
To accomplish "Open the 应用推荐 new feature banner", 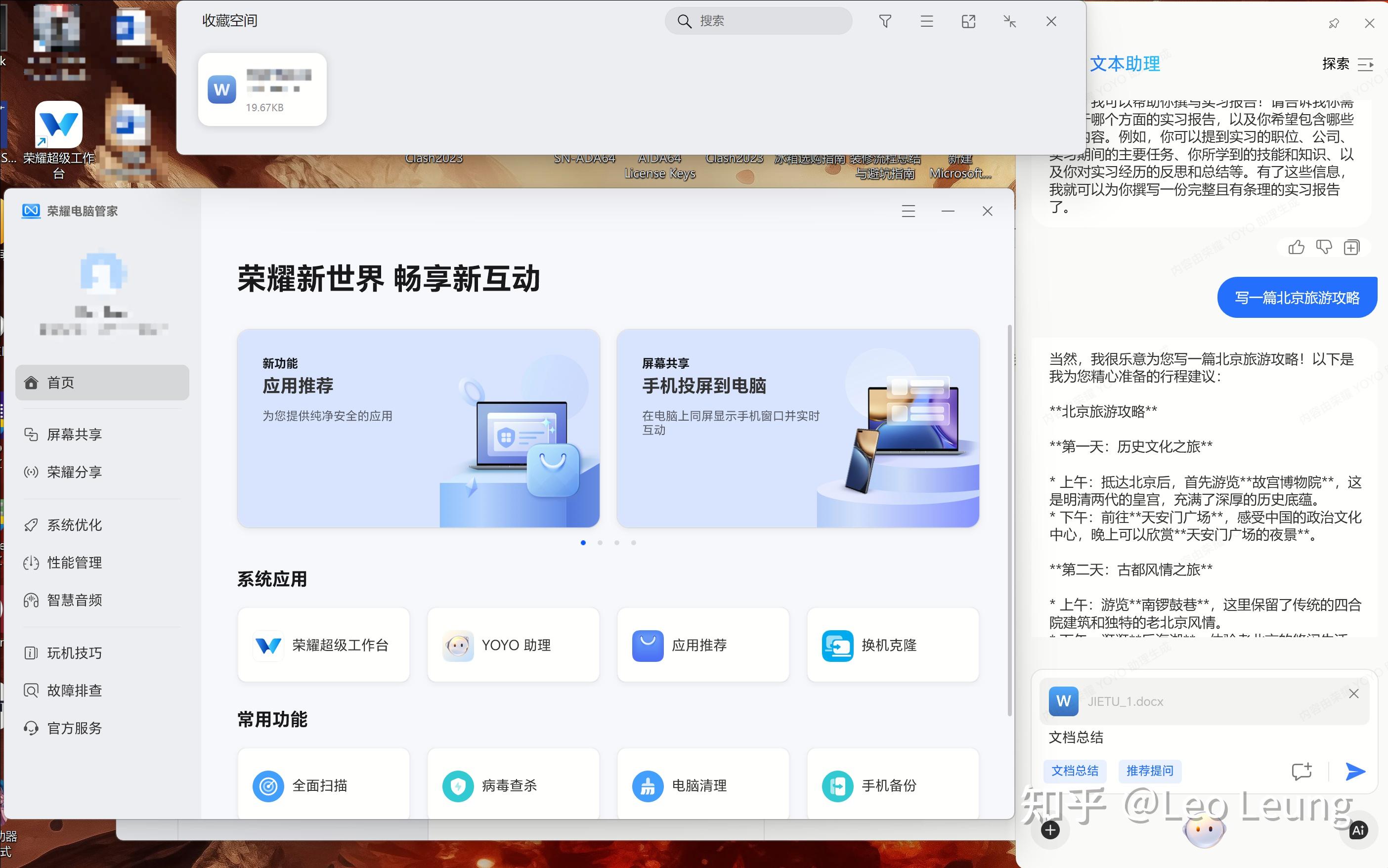I will (x=419, y=428).
